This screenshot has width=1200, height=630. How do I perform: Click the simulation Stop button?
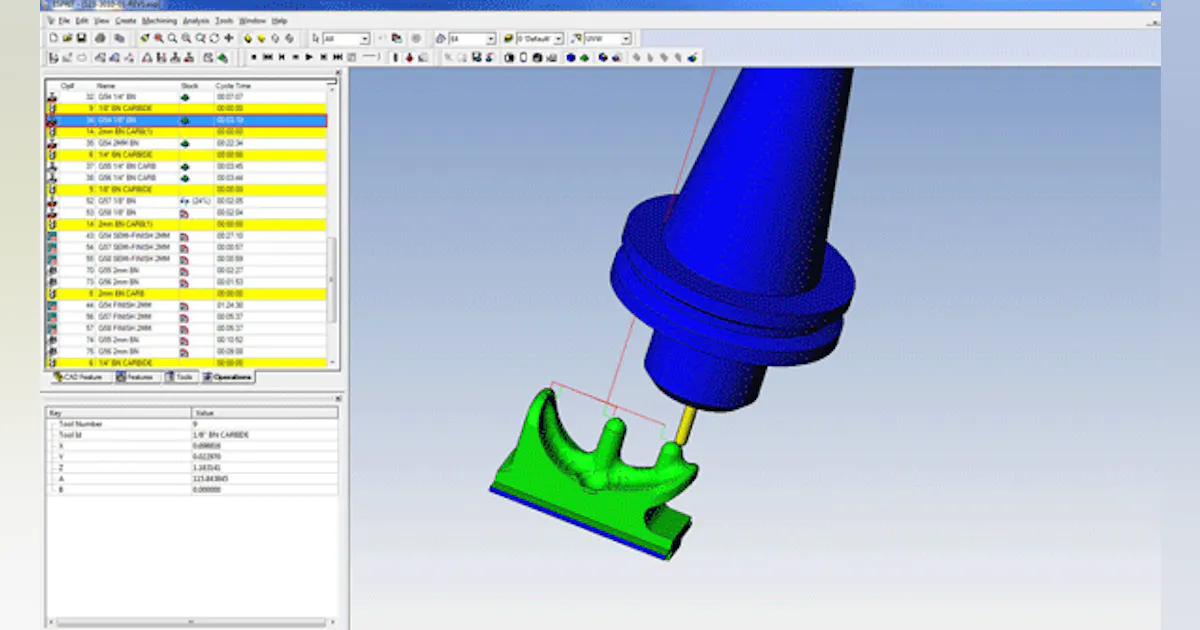coord(254,57)
